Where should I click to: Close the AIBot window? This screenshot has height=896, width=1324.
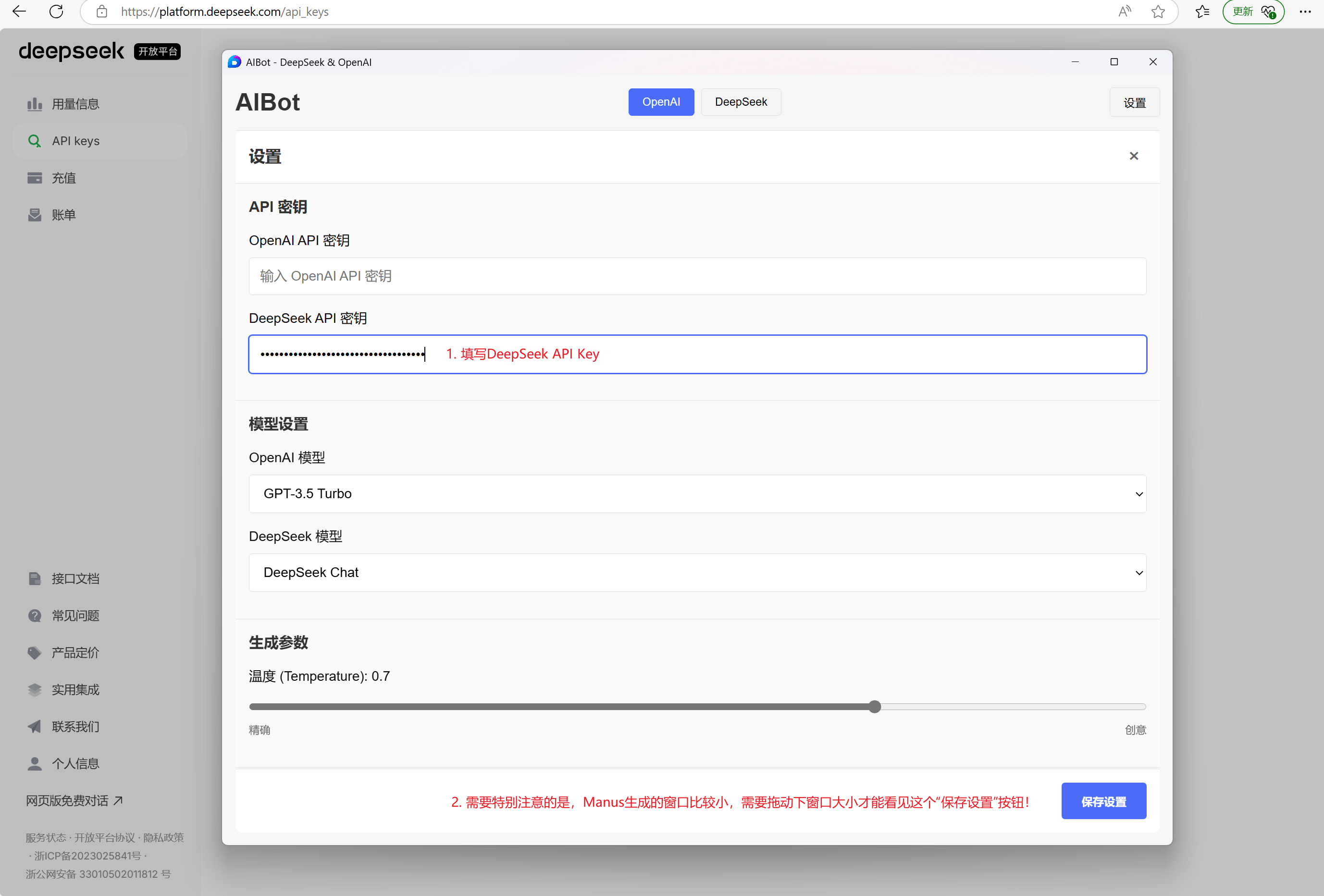(1153, 61)
